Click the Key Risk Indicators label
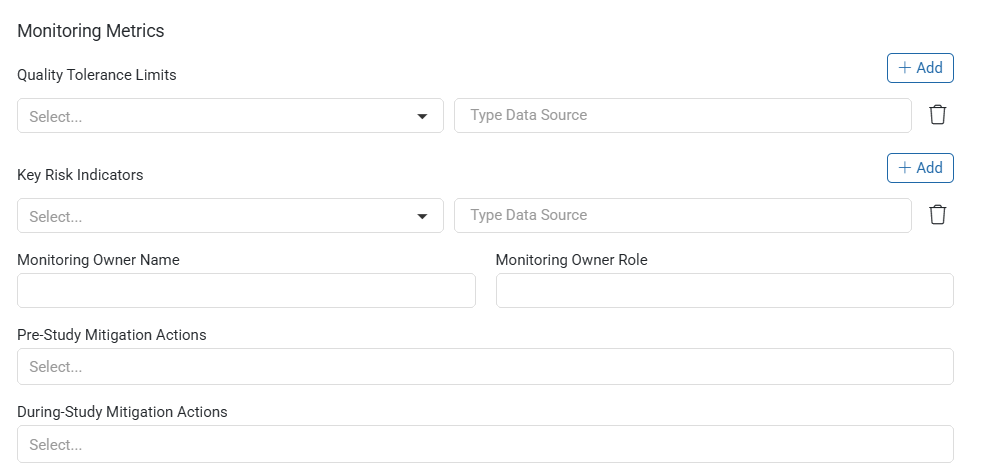 click(80, 175)
